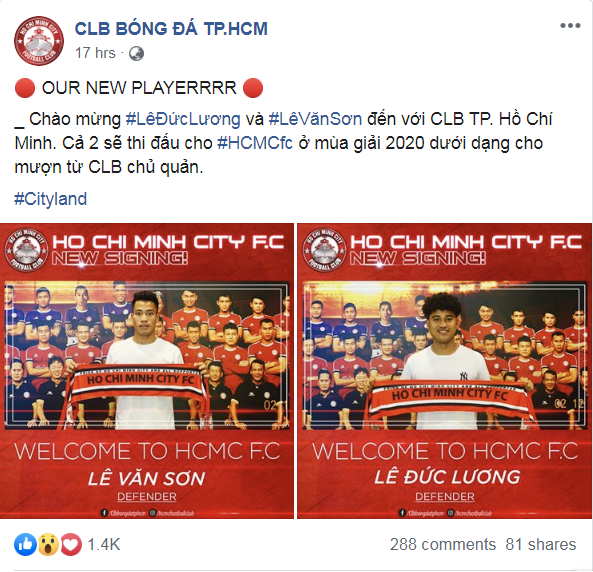Viewport: 593px width, 572px height.
Task: Click the 17 hrs timestamp
Action: point(95,53)
